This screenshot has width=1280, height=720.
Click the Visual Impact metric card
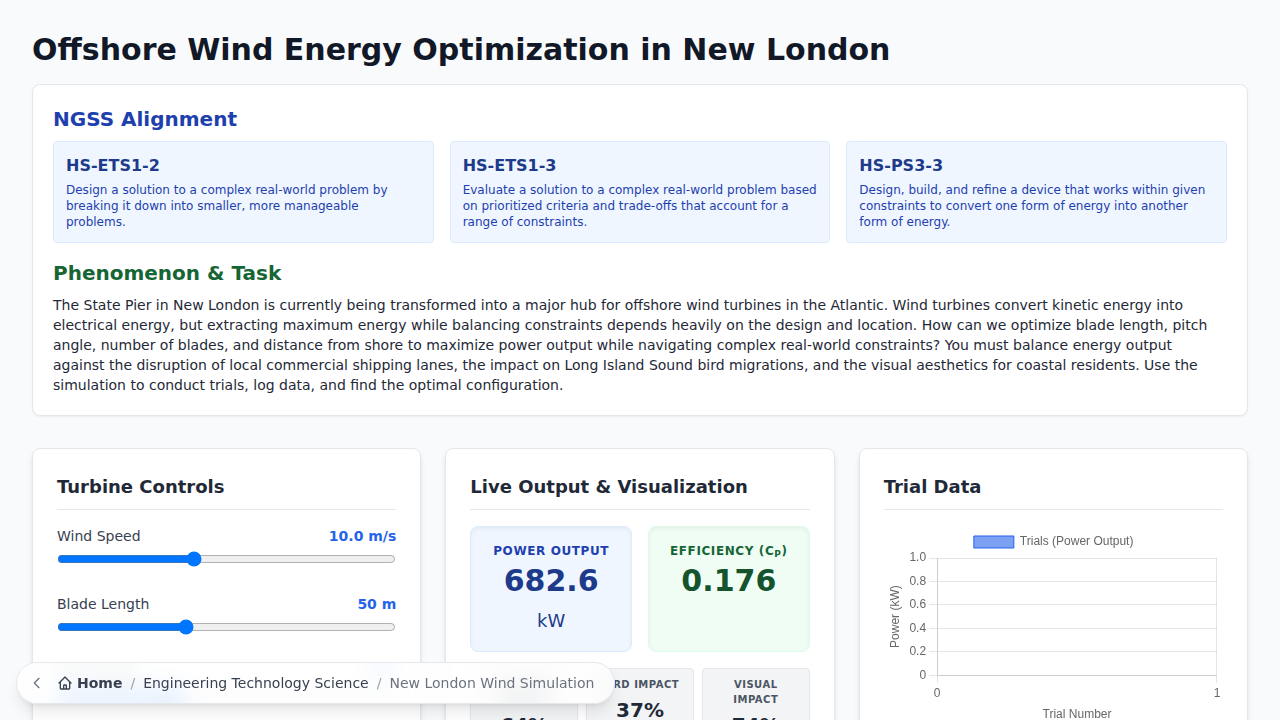755,692
